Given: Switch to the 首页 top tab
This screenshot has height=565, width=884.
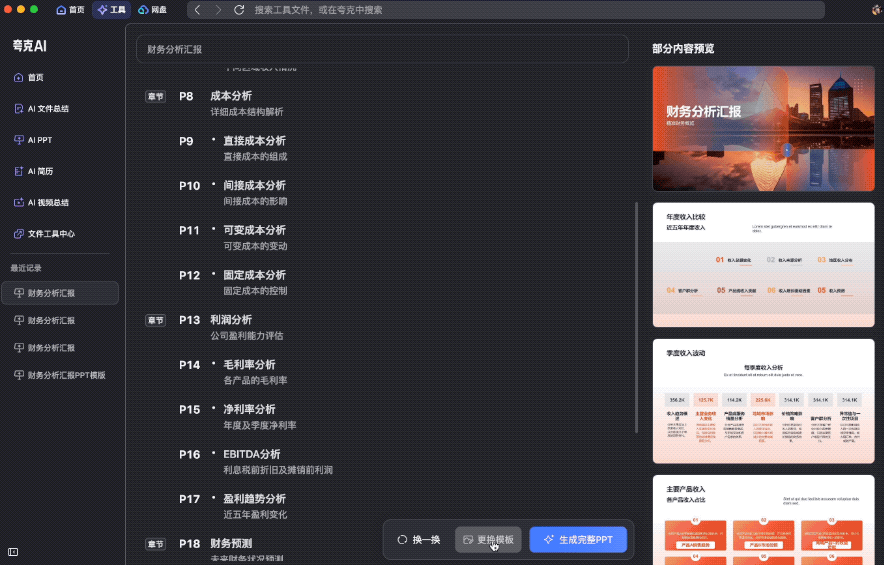Looking at the screenshot, I should click(70, 9).
